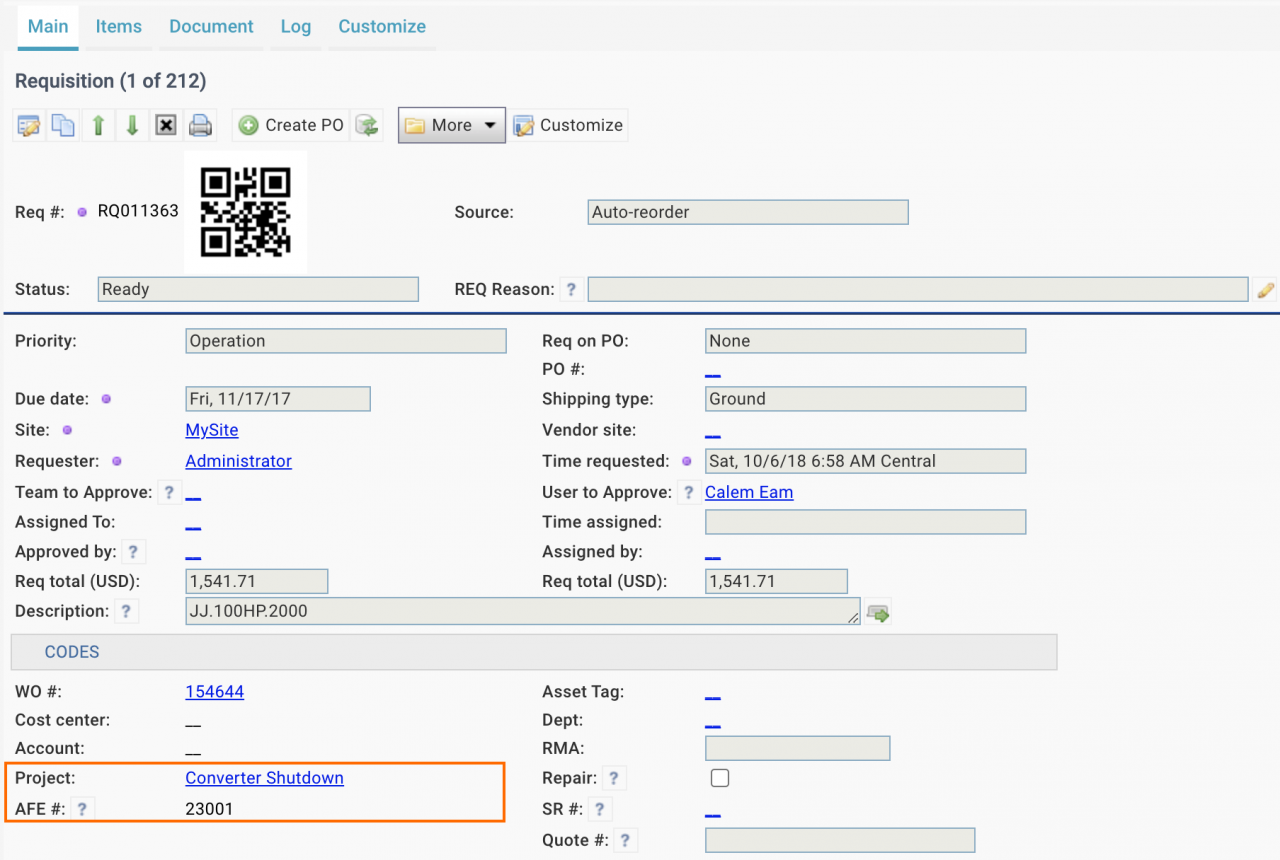Open work order 154644 link
This screenshot has height=860, width=1280.
coord(215,691)
